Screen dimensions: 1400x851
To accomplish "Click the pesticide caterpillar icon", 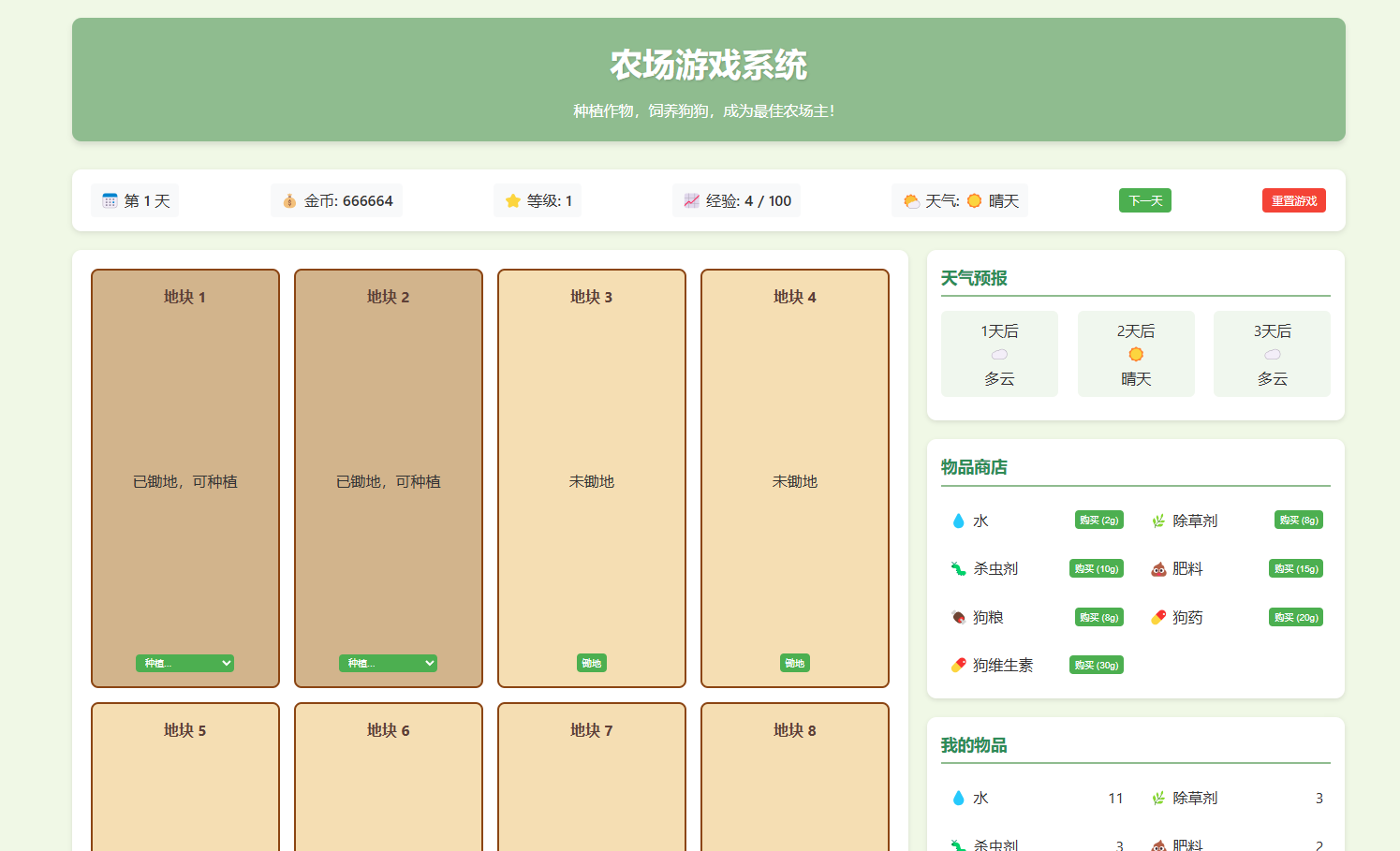I will [957, 568].
